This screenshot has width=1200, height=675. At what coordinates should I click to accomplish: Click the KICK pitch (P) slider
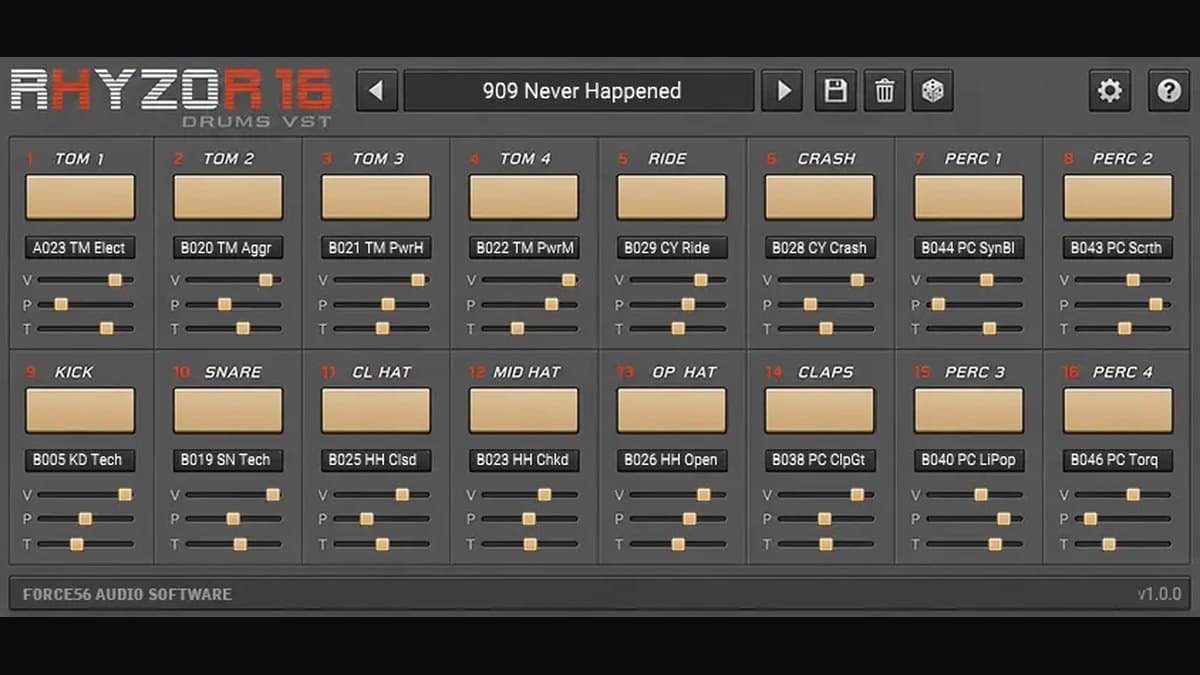pyautogui.click(x=85, y=519)
